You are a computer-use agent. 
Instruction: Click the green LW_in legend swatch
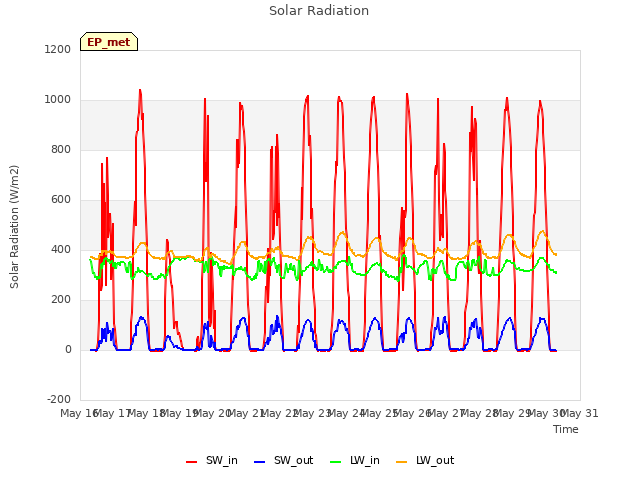[x=336, y=462]
